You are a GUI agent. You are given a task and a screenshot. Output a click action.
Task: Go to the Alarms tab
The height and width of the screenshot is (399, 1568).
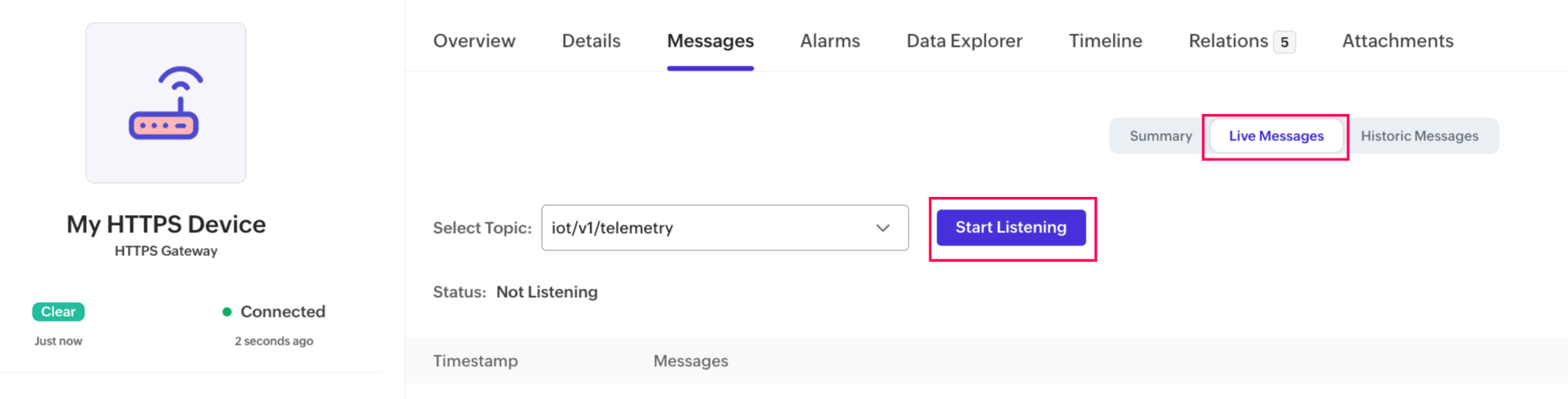click(x=829, y=41)
